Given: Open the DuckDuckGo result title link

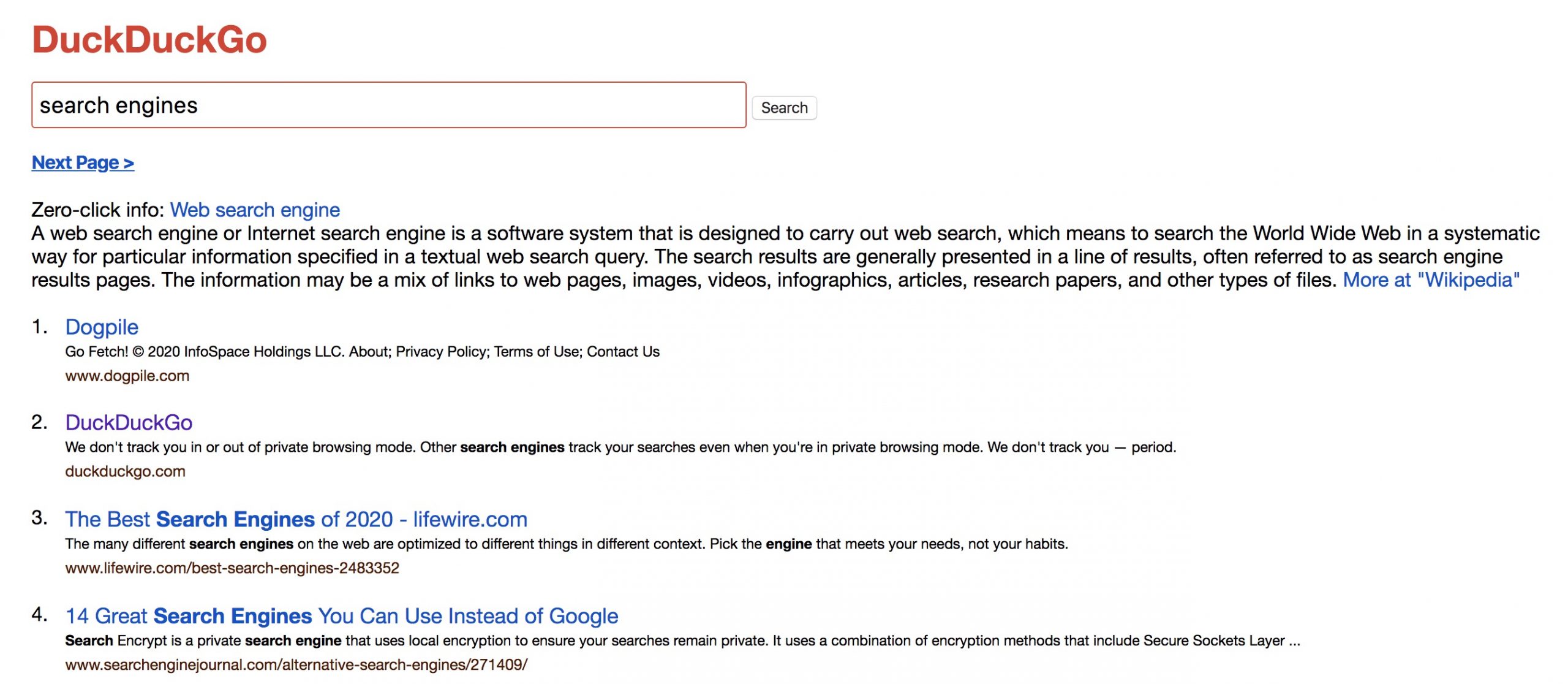Looking at the screenshot, I should pyautogui.click(x=129, y=422).
